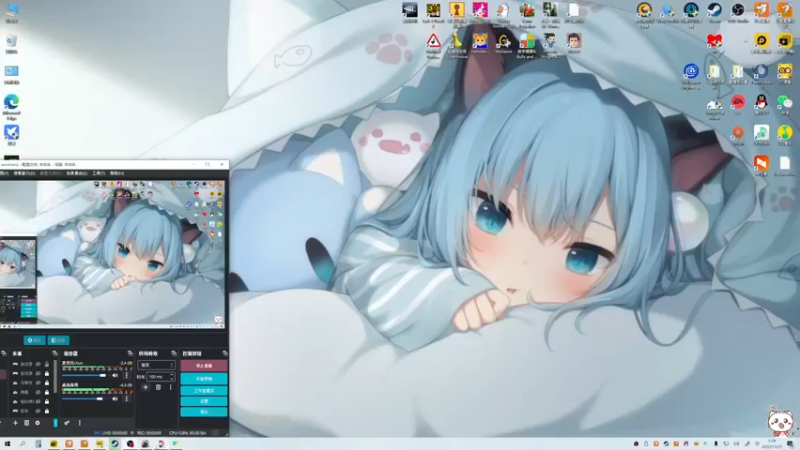Add a new source with plus icon
800x450 pixels.
click(15, 423)
